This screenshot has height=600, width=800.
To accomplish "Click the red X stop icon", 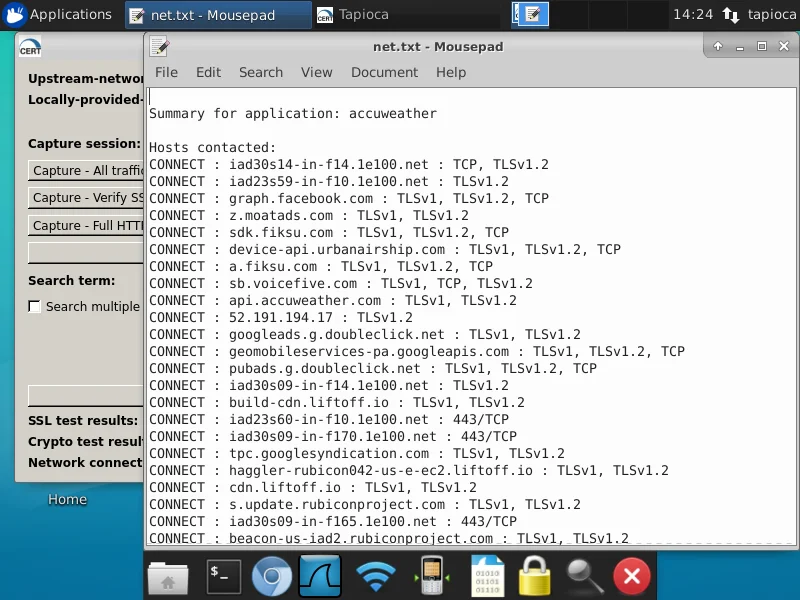I will (631, 575).
